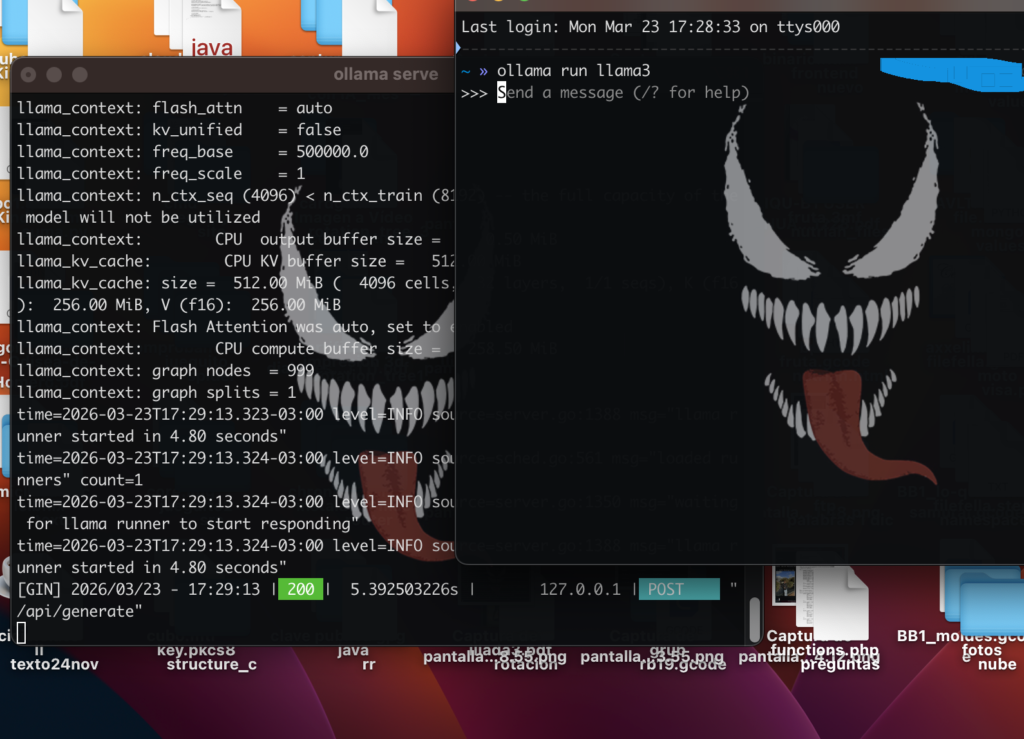Close the ollama serve terminal window

[29, 75]
